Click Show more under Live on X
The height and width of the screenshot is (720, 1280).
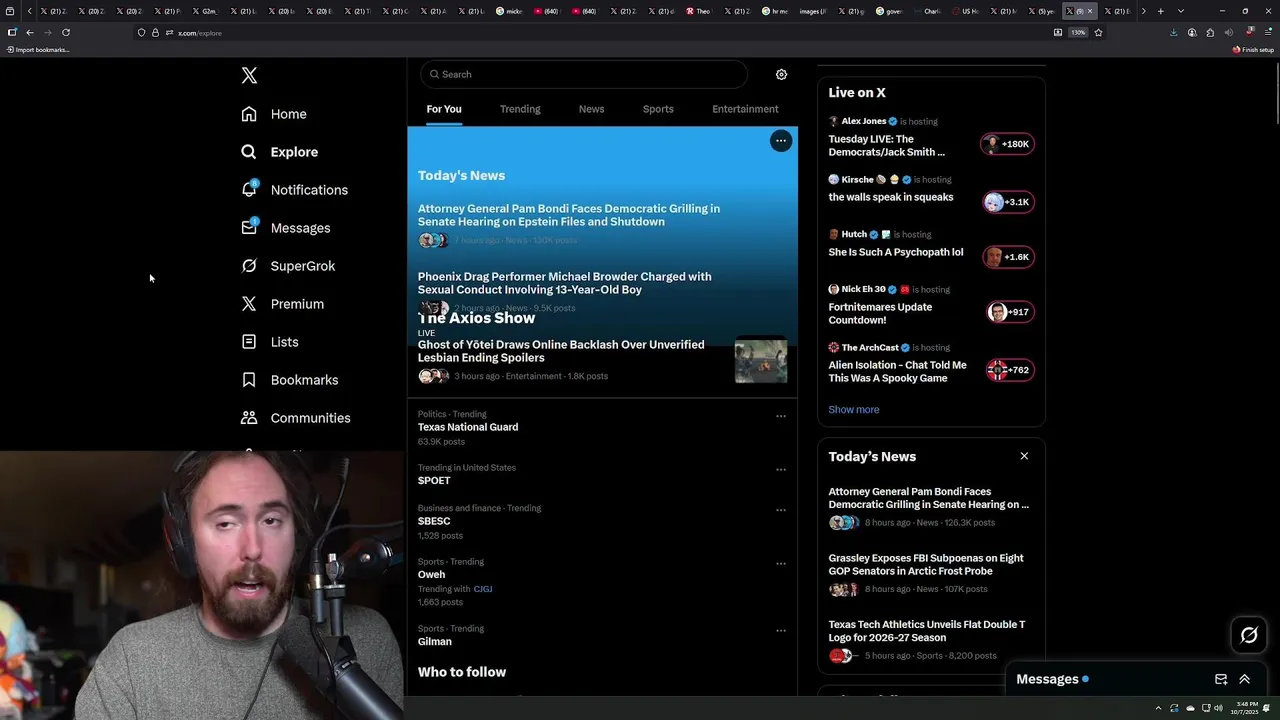tap(854, 410)
